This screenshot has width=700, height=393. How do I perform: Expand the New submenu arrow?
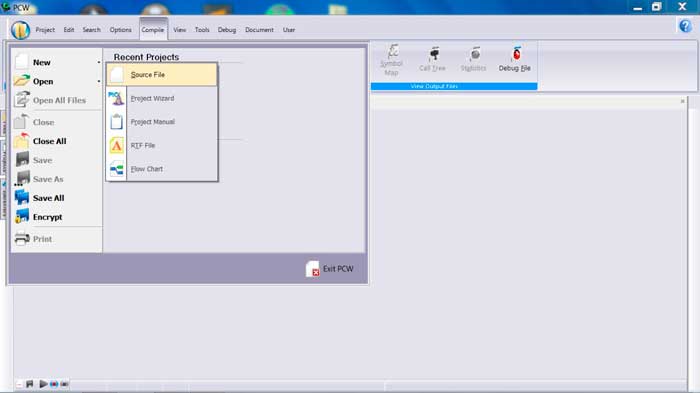(99, 62)
